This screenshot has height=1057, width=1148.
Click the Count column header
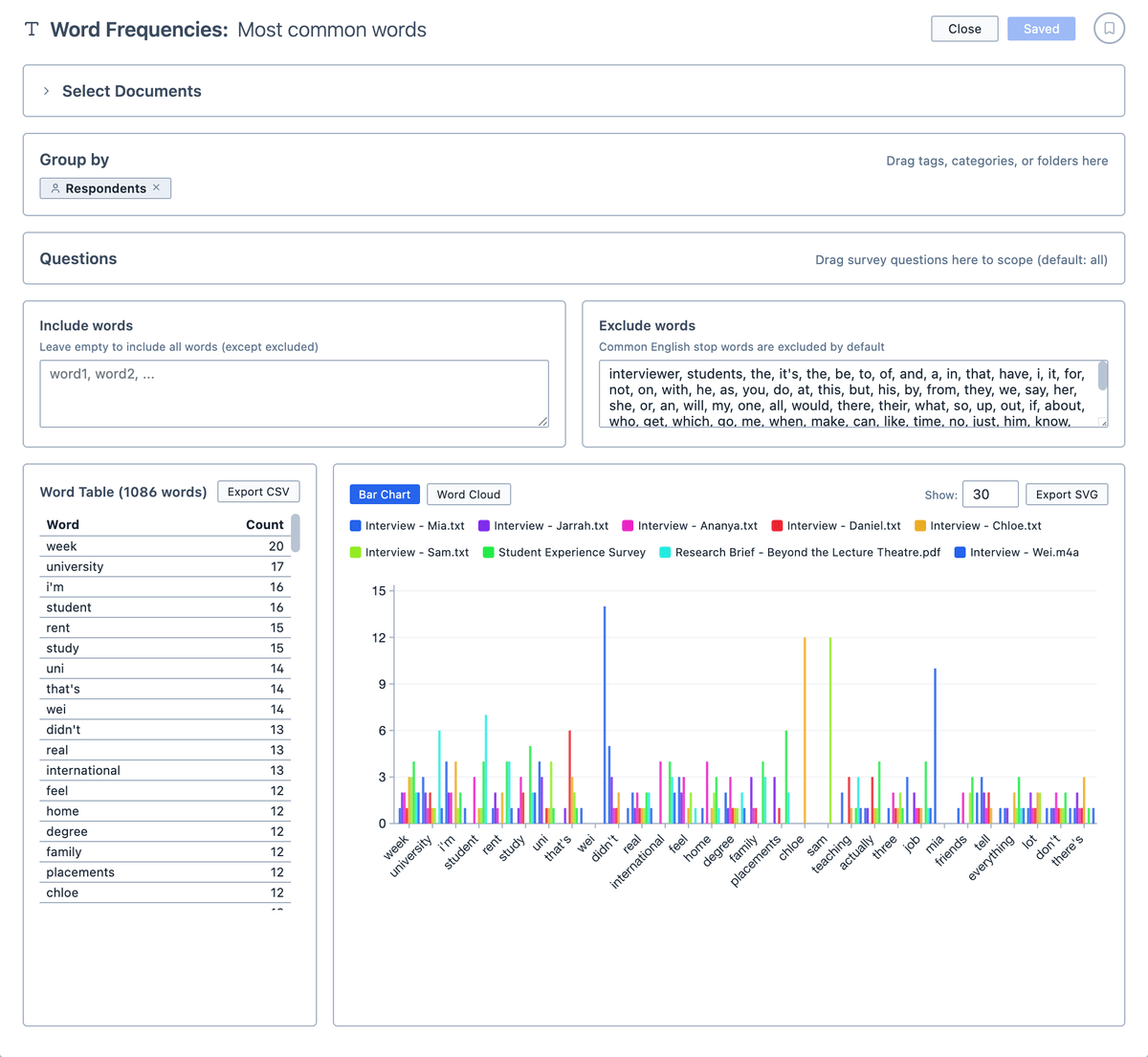(x=265, y=525)
